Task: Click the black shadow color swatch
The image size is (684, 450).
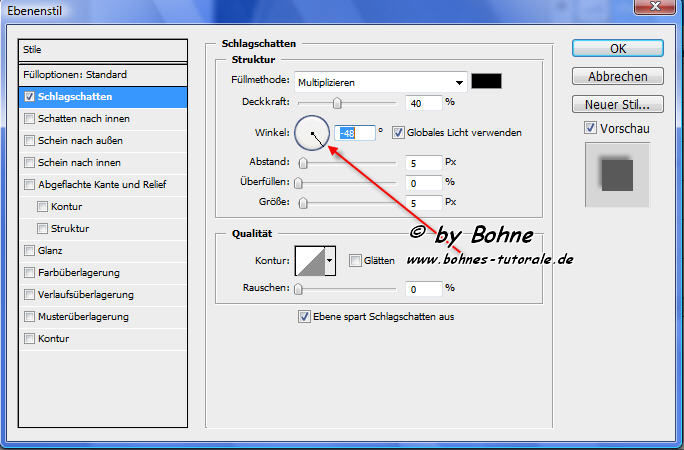Action: [486, 82]
